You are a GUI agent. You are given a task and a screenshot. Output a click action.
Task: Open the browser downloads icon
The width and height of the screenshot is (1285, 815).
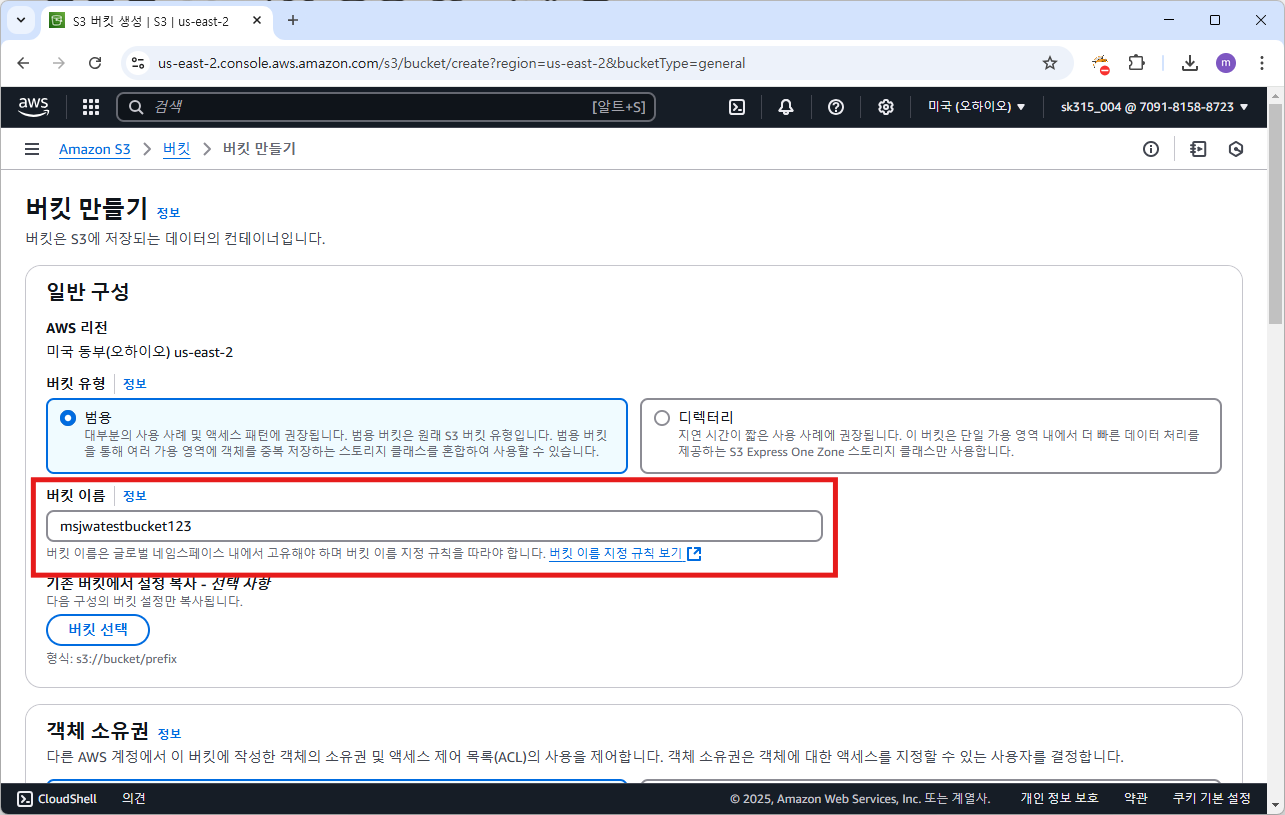(1190, 63)
